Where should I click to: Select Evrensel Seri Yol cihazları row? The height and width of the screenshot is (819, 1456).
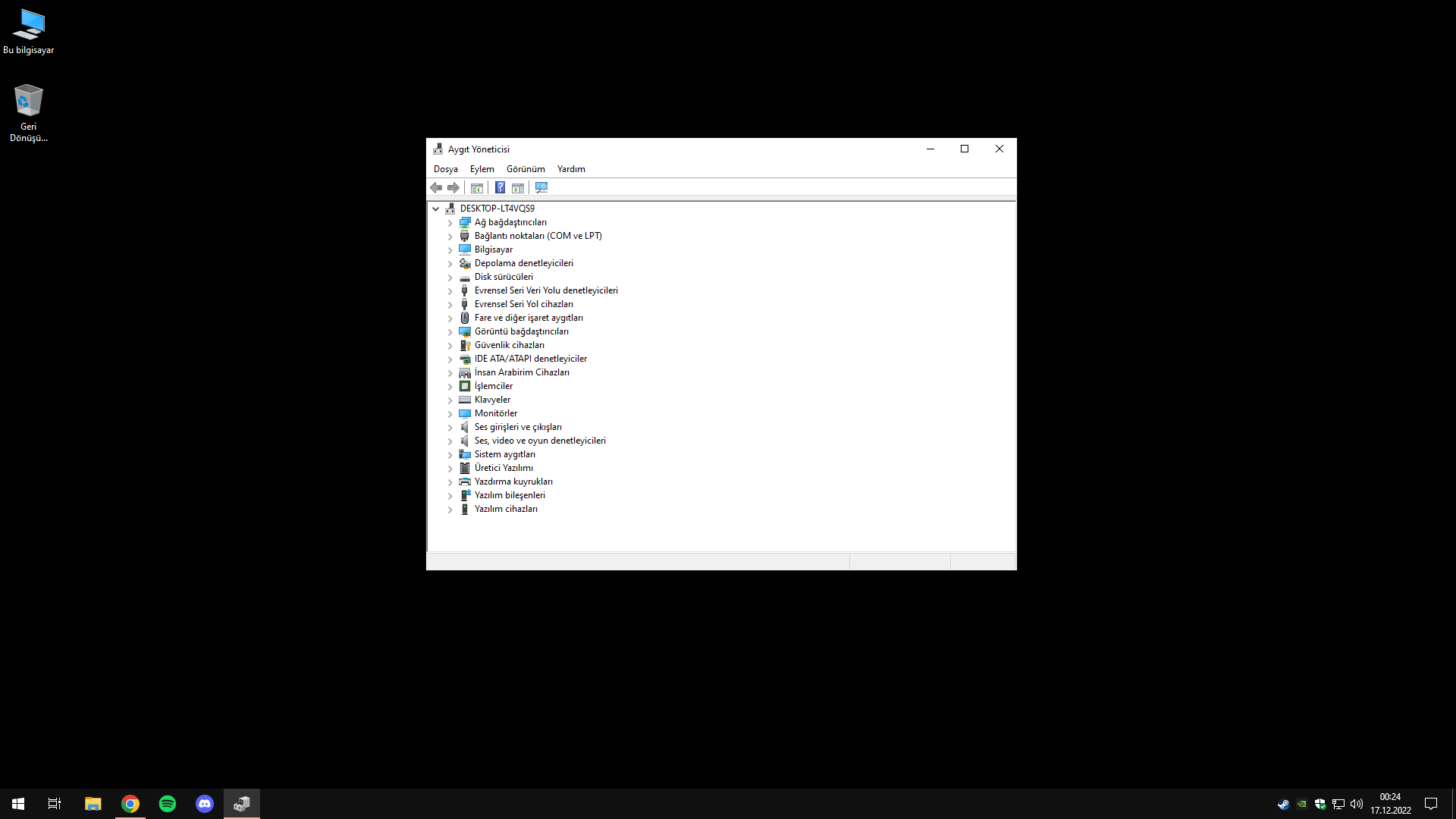coord(524,304)
